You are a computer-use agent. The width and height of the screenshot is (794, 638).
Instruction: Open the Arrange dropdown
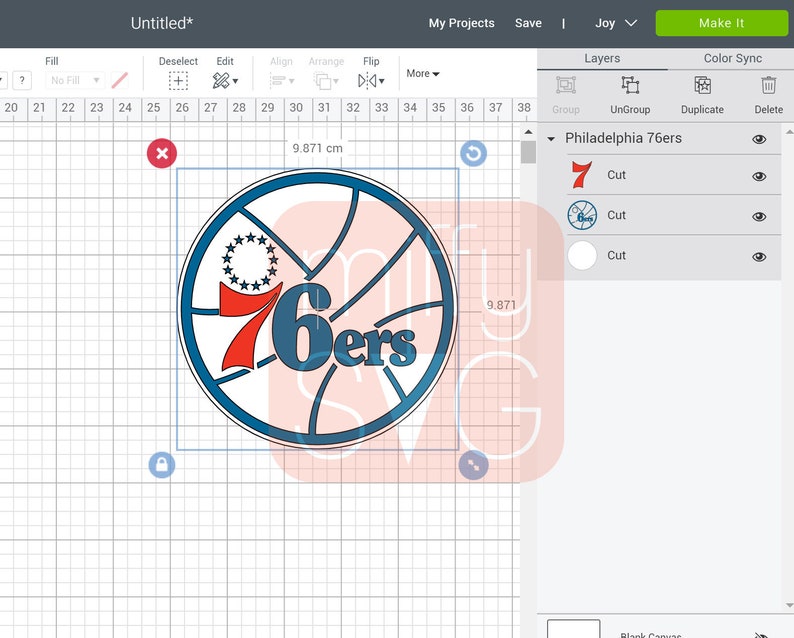pos(326,81)
